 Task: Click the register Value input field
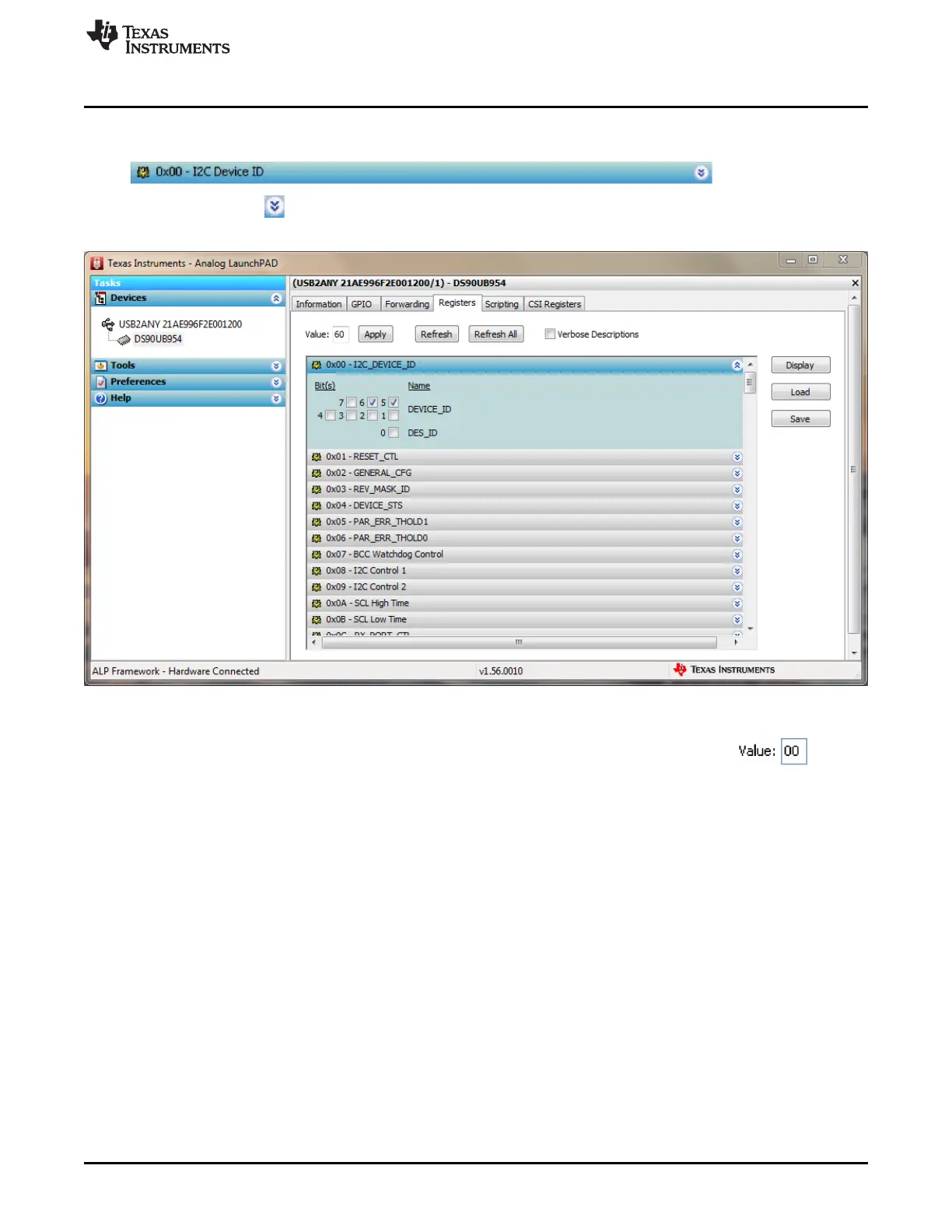[x=341, y=334]
